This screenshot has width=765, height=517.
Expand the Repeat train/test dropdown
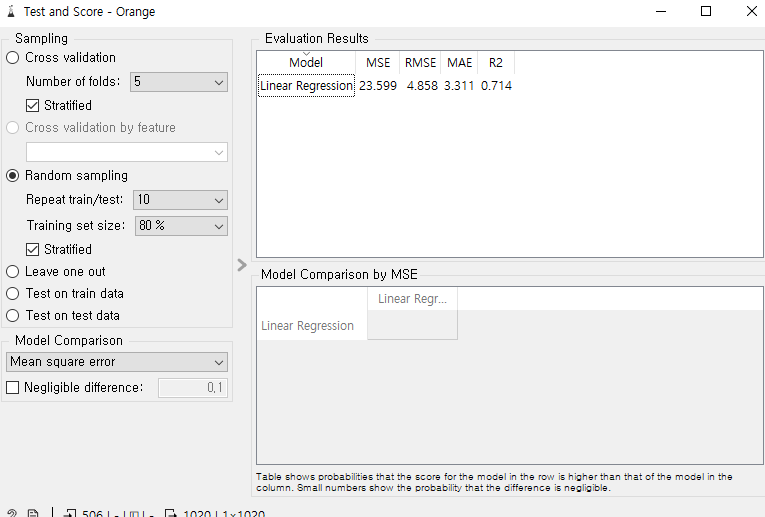[180, 200]
